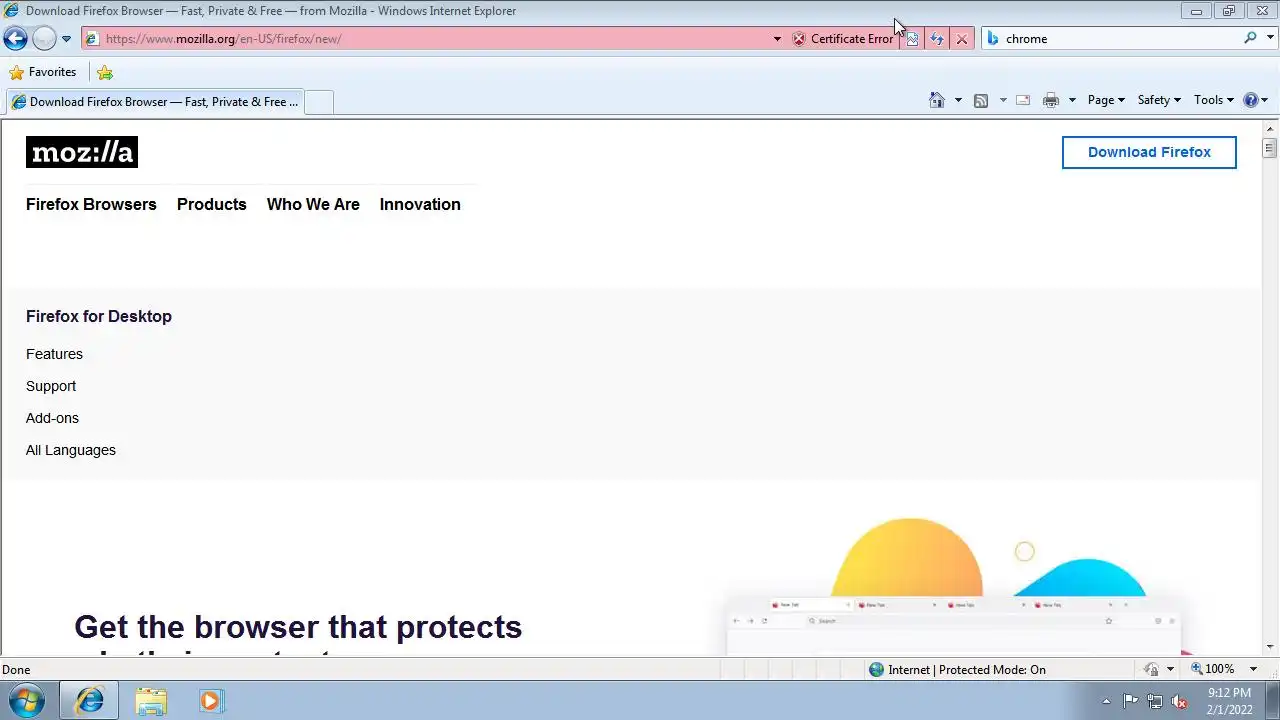Click the RSS feeds icon
The width and height of the screenshot is (1280, 720).
coord(981,100)
